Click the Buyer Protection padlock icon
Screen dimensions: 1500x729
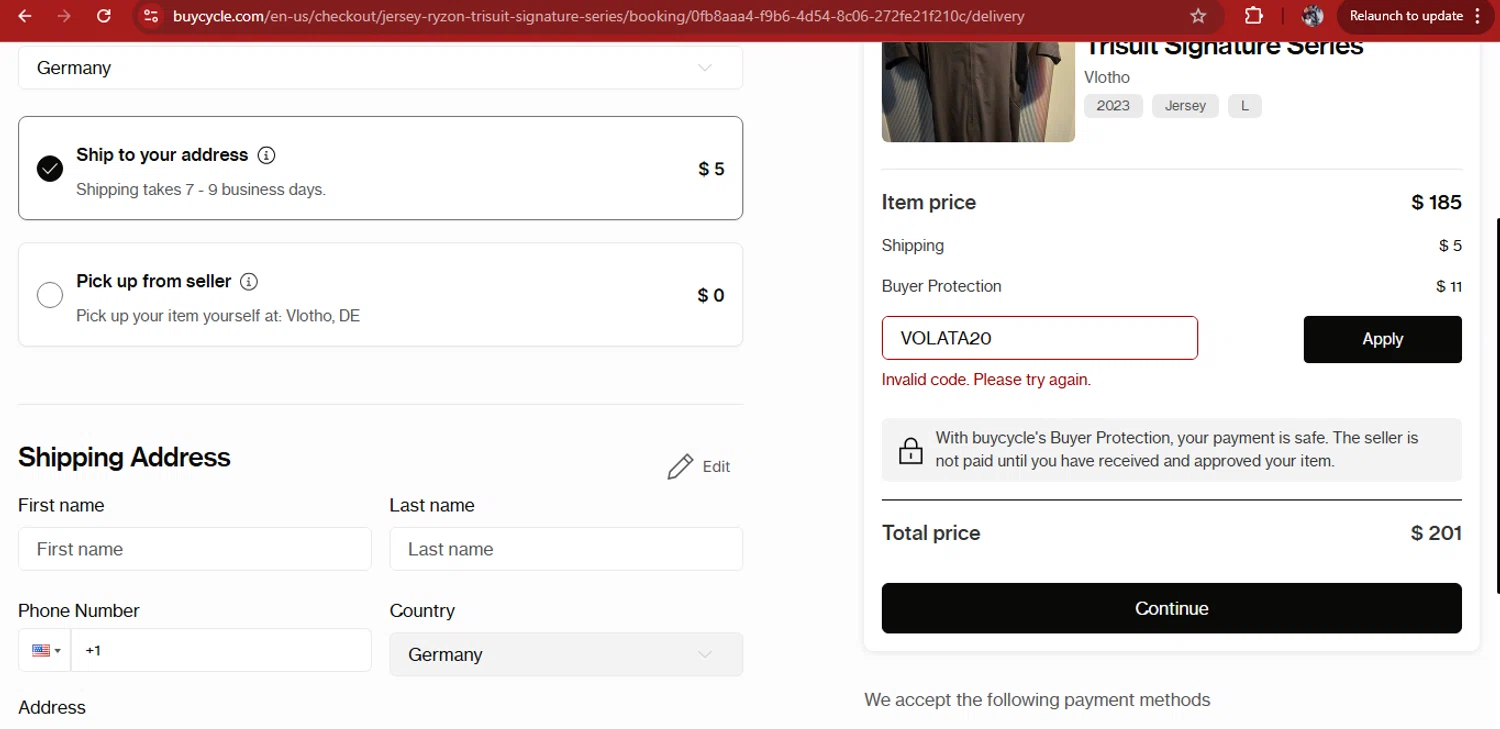[911, 451]
